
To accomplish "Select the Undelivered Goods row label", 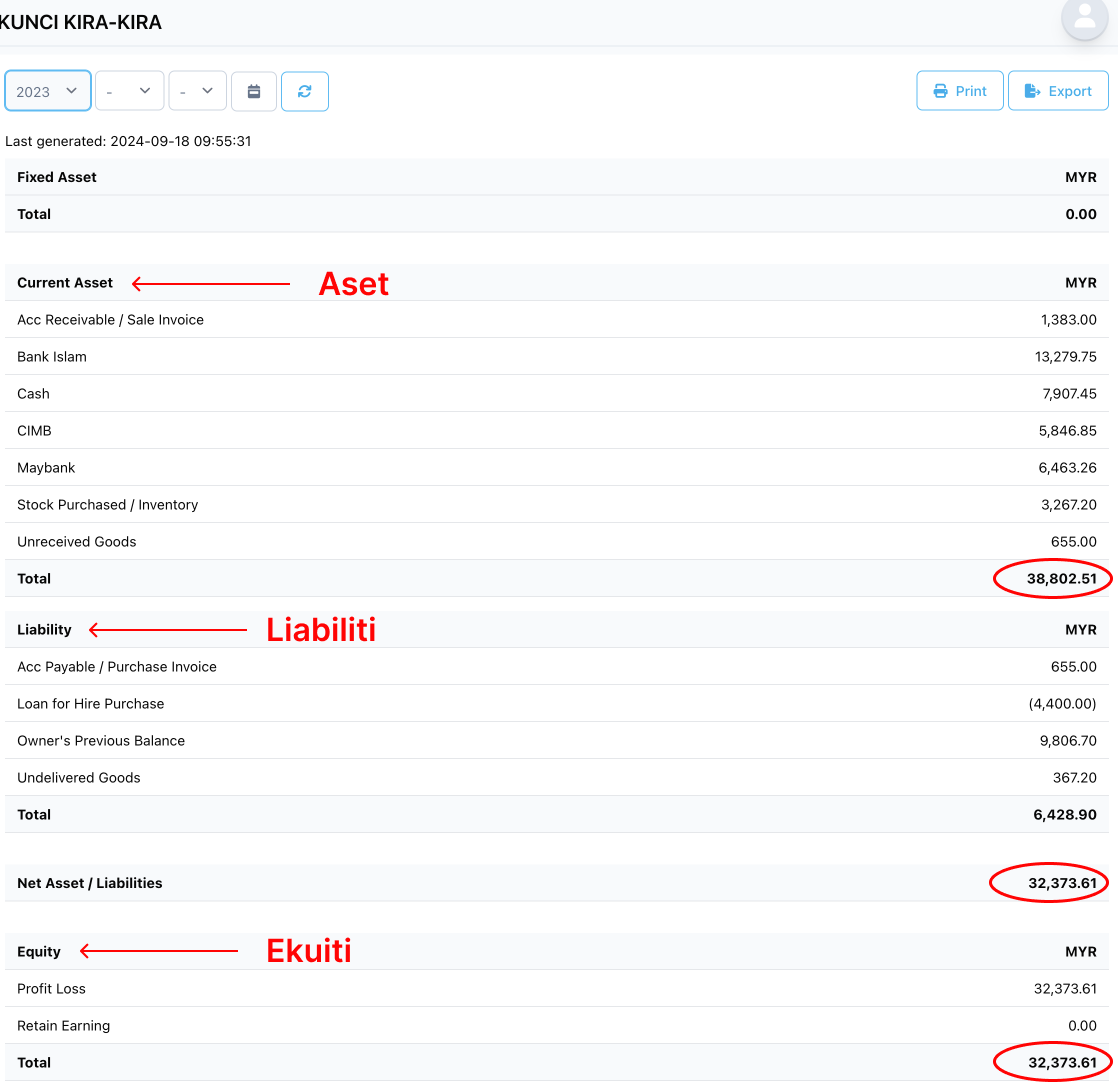I will pyautogui.click(x=79, y=778).
